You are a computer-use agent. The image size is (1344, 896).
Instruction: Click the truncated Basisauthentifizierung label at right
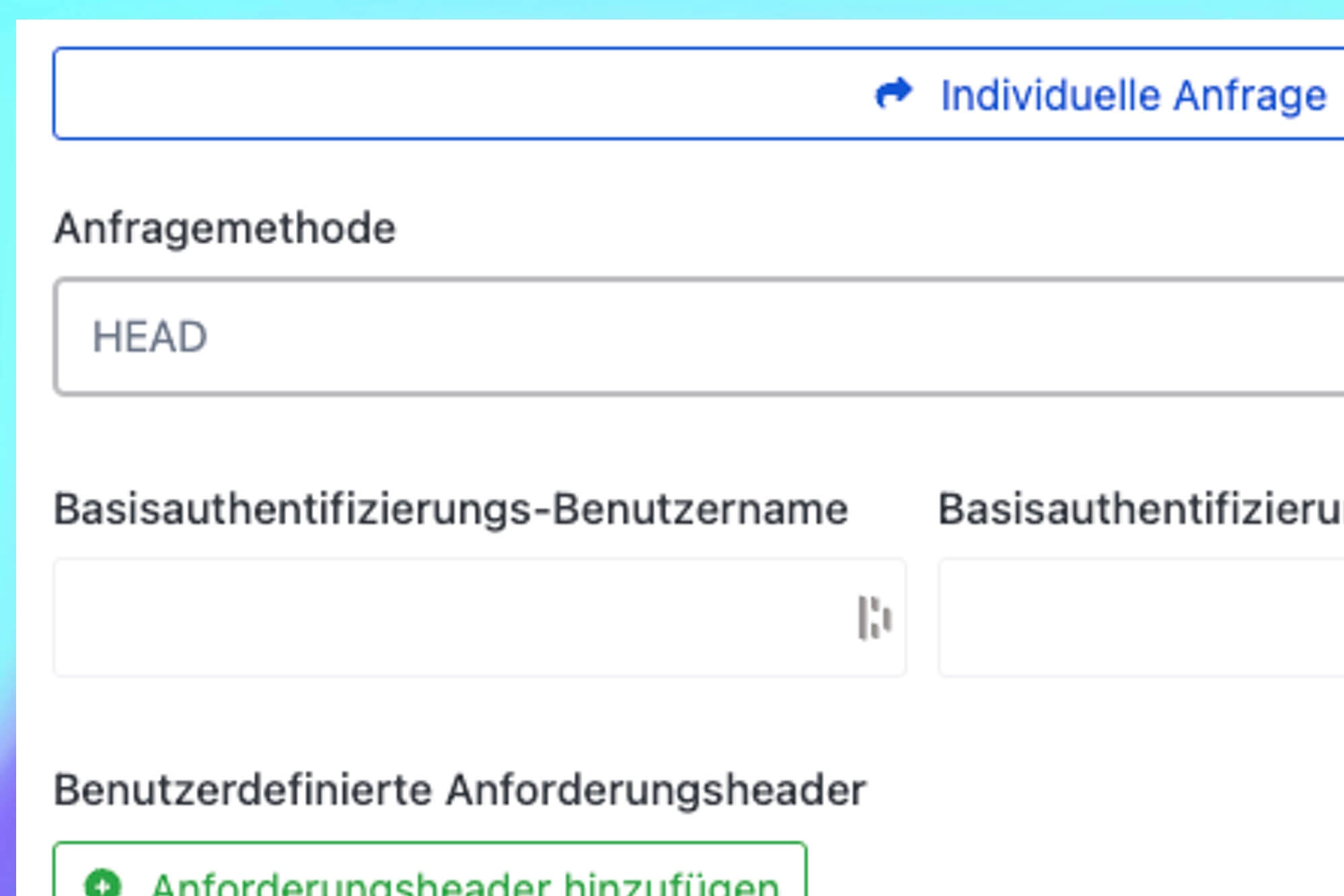click(1140, 509)
